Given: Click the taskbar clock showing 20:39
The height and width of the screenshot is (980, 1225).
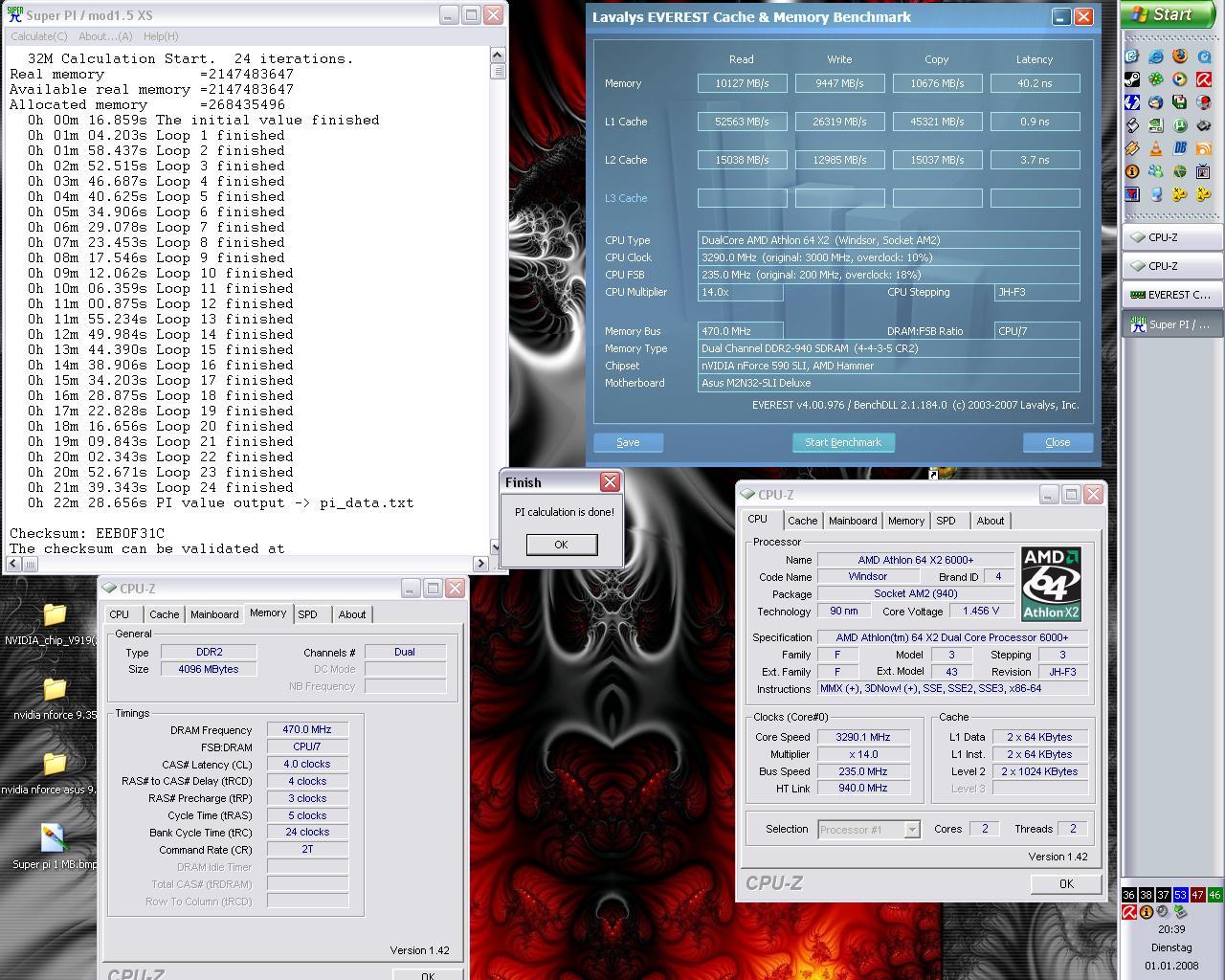Looking at the screenshot, I should click(1171, 928).
